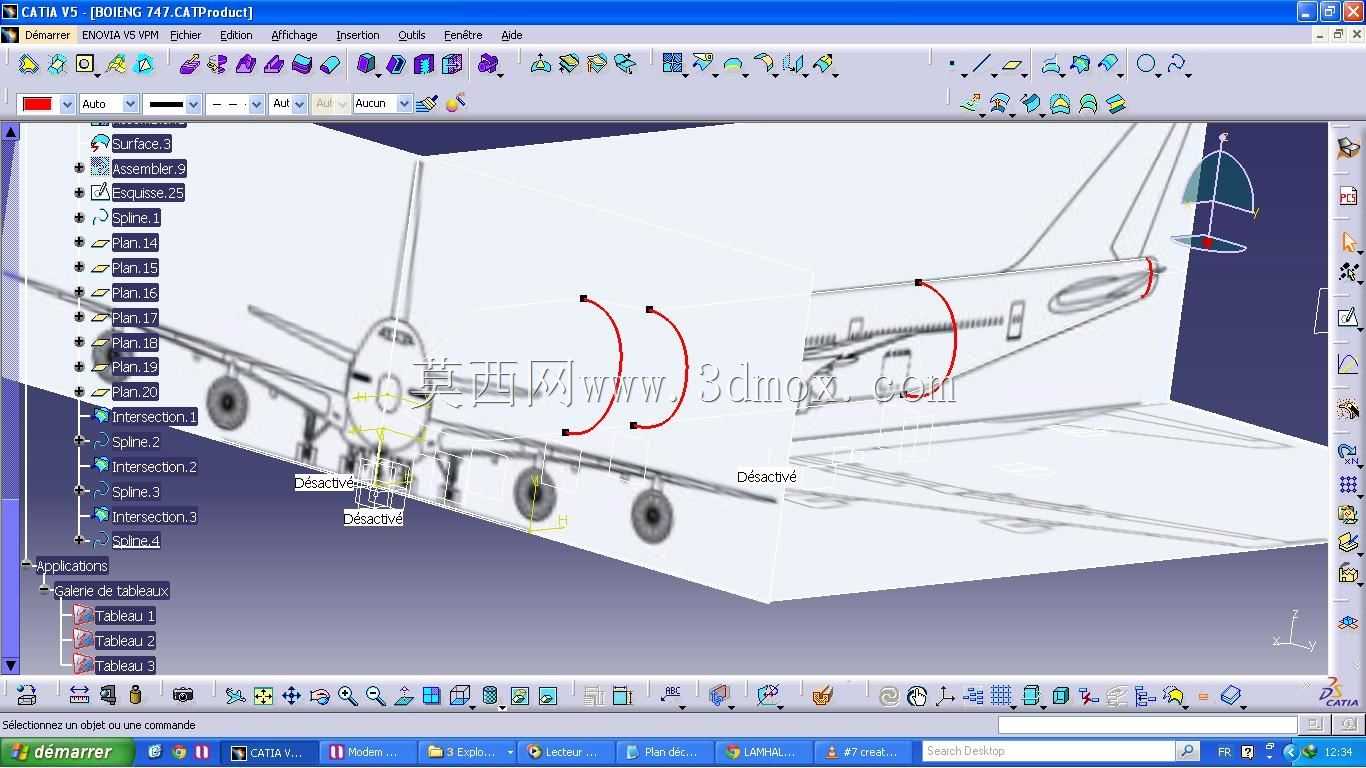Click the Painter brush icon
The height and width of the screenshot is (768, 1366).
pyautogui.click(x=427, y=103)
